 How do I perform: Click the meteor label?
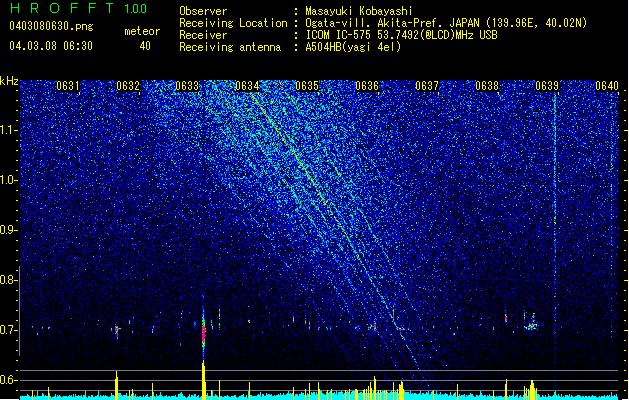[142, 31]
